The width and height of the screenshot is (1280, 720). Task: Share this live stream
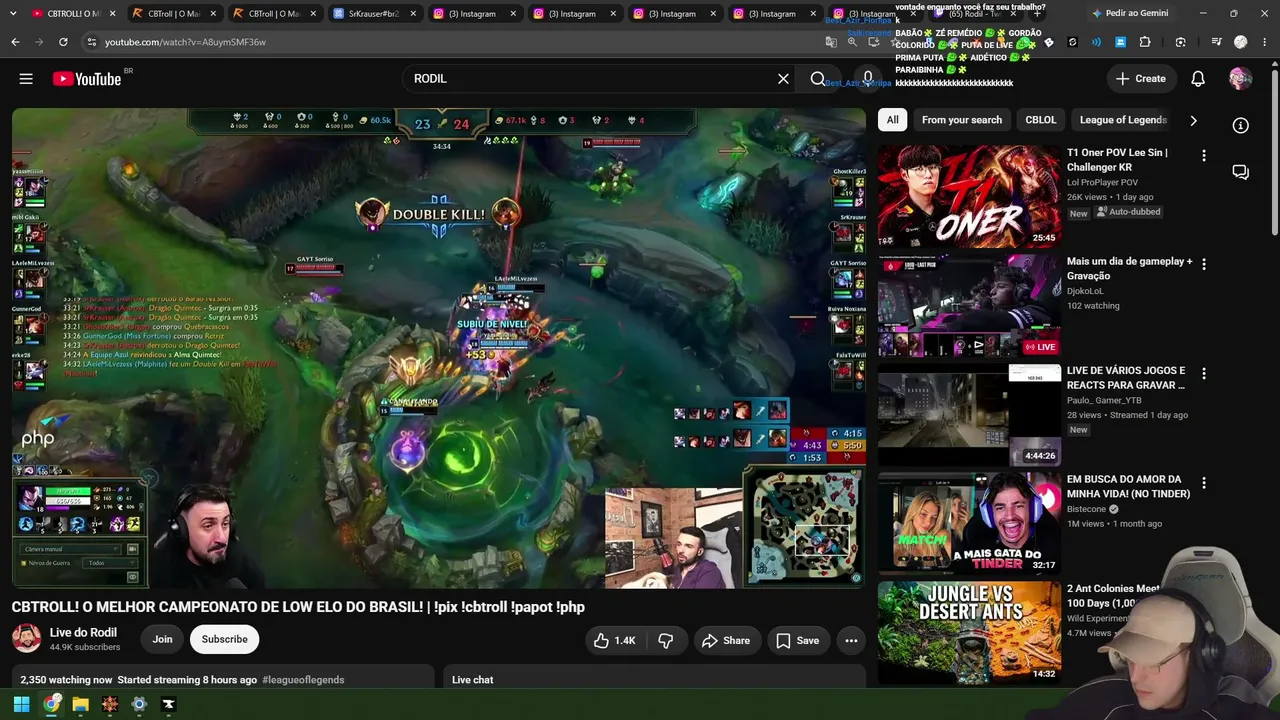point(725,640)
